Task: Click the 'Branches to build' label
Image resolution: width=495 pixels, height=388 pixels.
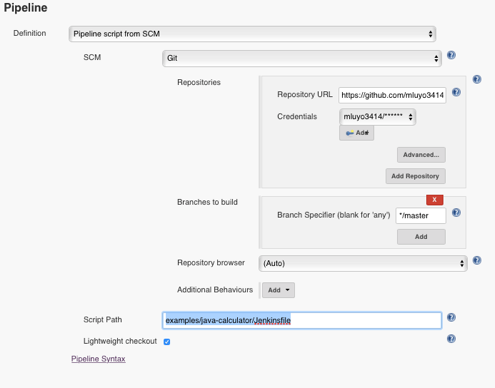Action: click(x=207, y=202)
